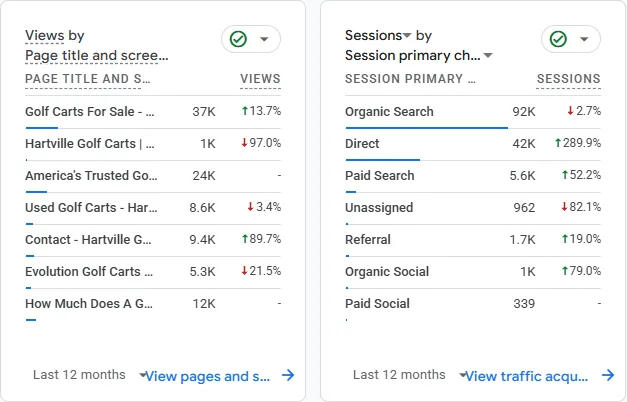The image size is (627, 402).
Task: Click 13.7% increase for Golf Carts For Sale
Action: point(261,111)
